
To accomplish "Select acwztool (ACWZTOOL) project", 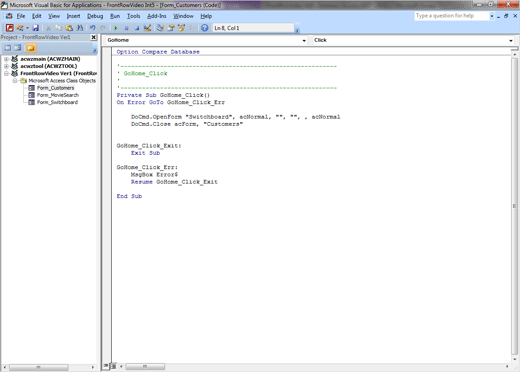I will pos(48,66).
